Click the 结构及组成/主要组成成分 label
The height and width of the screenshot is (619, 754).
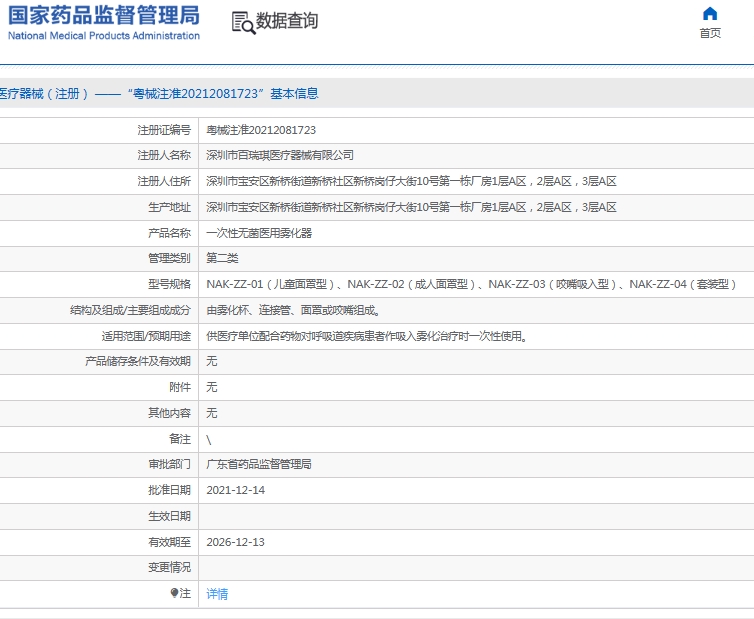(x=130, y=310)
